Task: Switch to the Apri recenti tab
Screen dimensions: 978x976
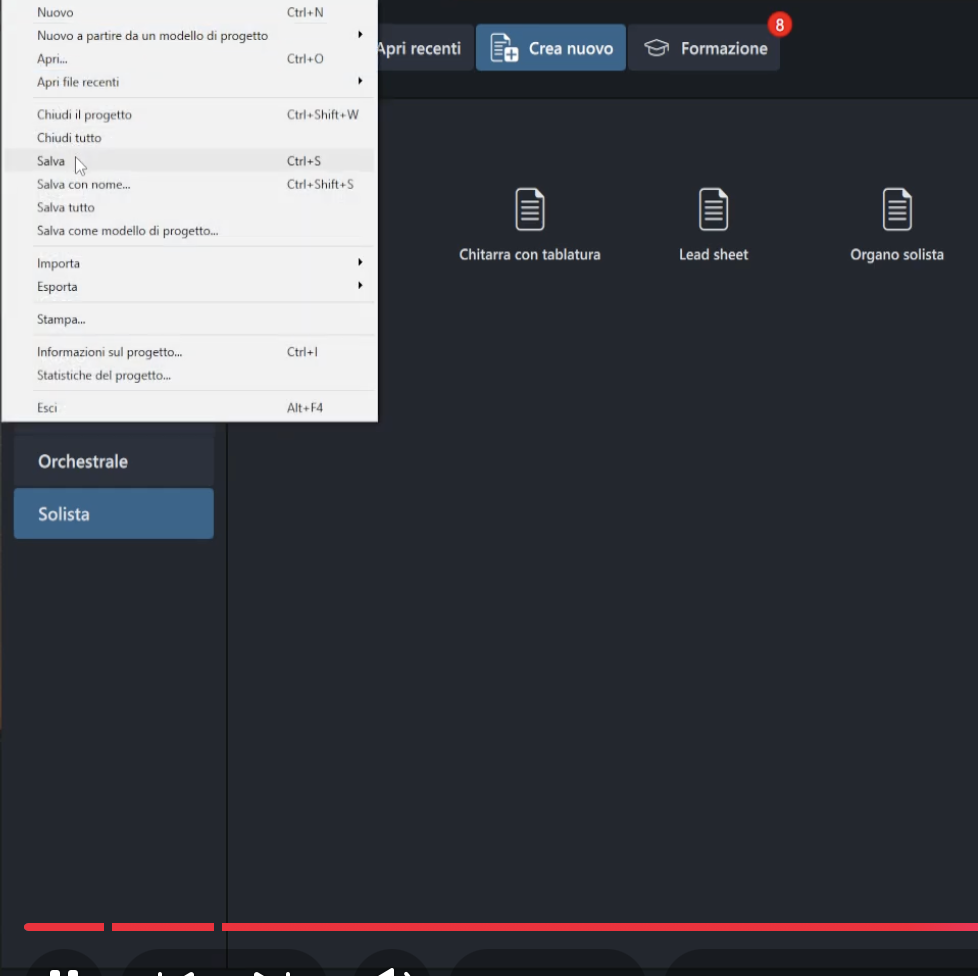Action: (420, 48)
